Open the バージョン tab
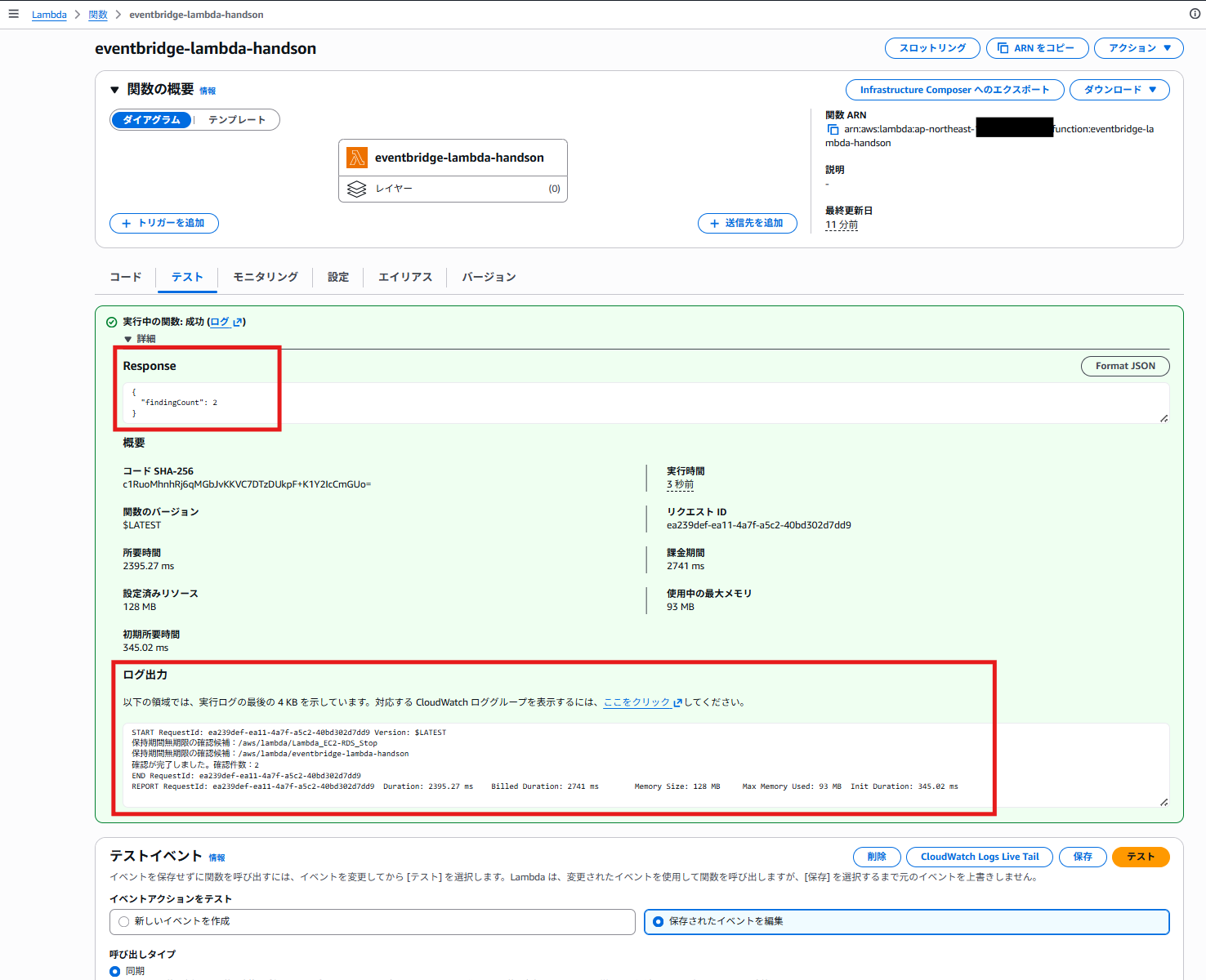Image resolution: width=1206 pixels, height=980 pixels. coord(489,277)
